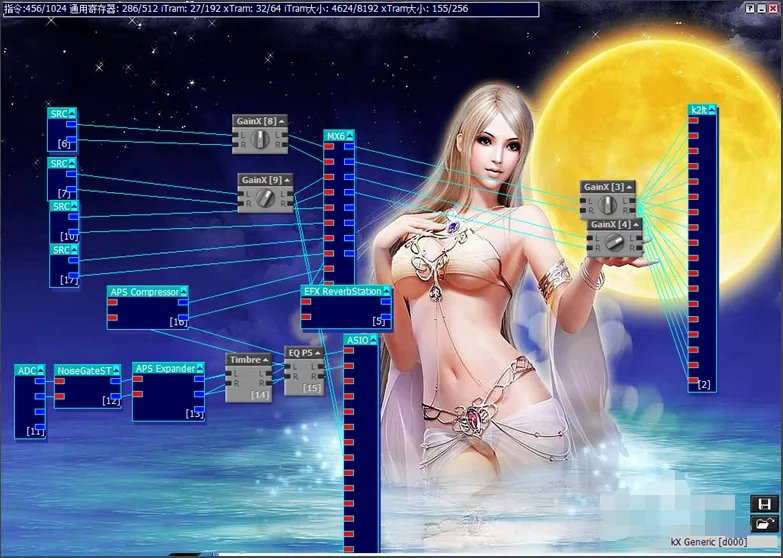This screenshot has height=558, width=783.
Task: Open the help question mark button
Action: [751, 8]
